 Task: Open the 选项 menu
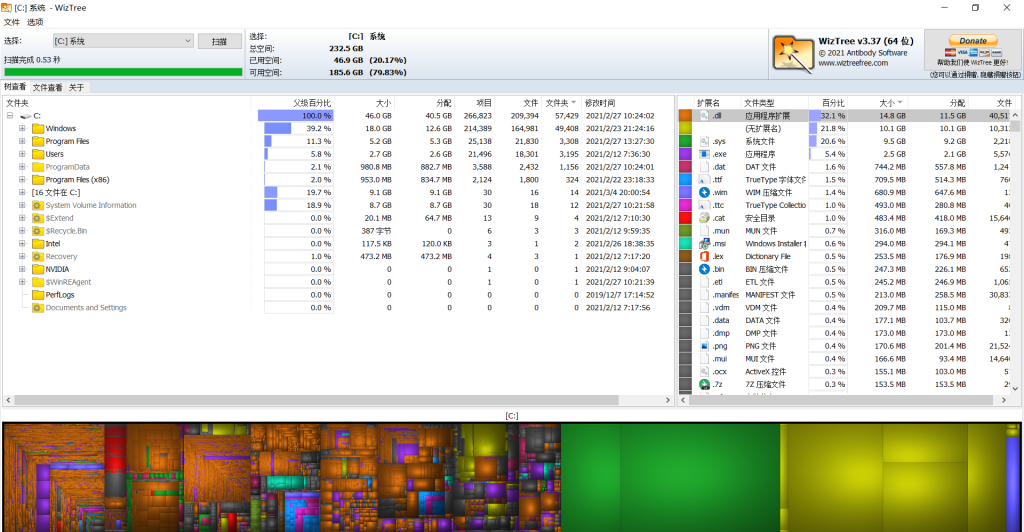click(35, 22)
